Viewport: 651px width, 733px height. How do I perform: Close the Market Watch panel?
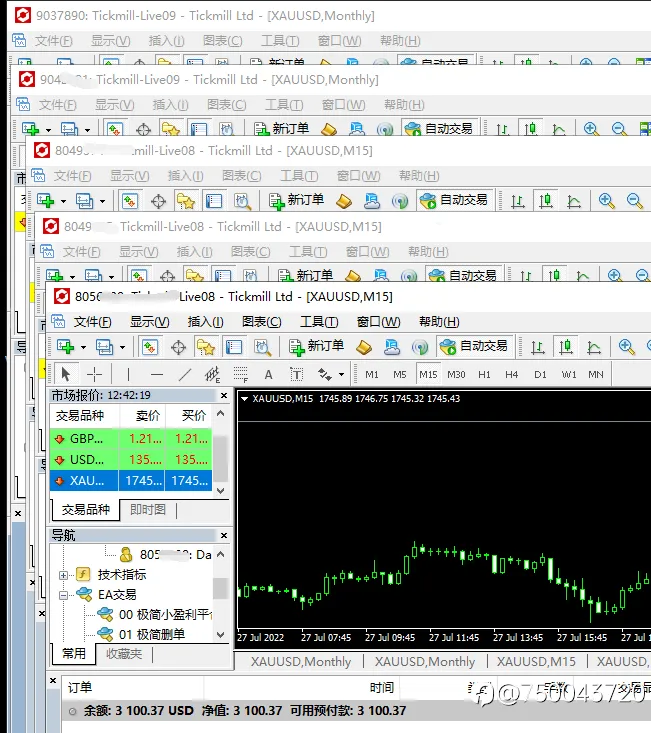[224, 395]
